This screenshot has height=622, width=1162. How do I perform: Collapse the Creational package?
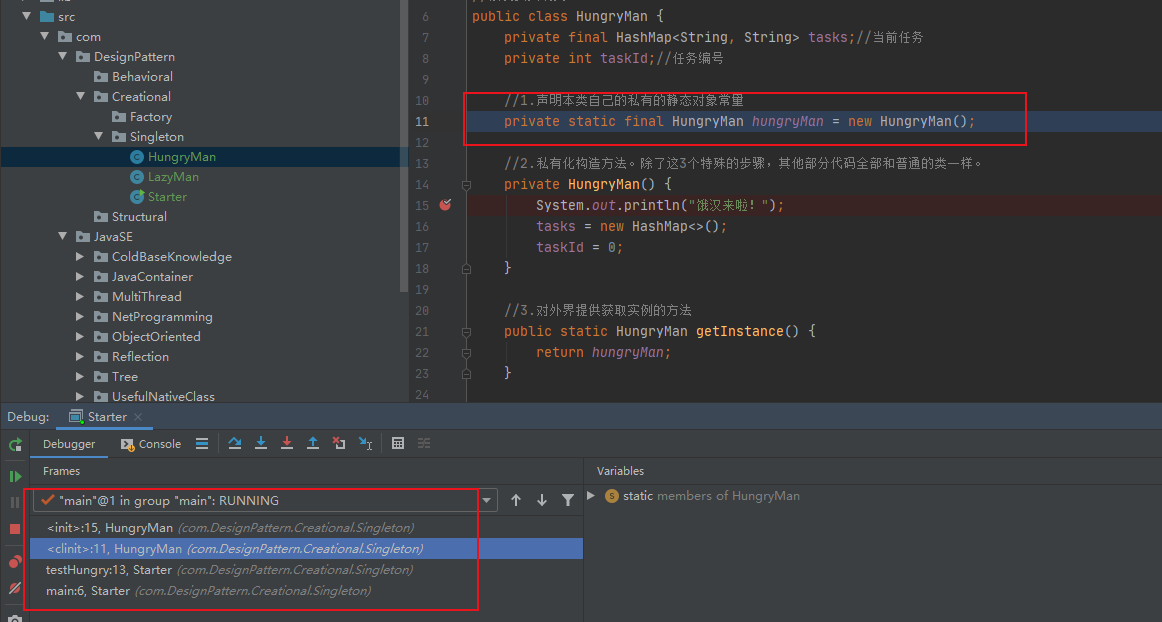click(x=81, y=96)
